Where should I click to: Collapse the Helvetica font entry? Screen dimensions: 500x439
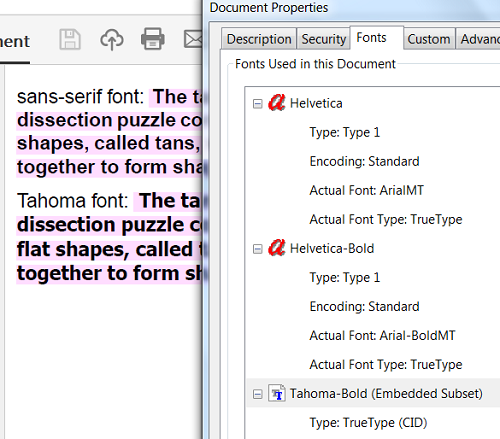[x=257, y=104]
